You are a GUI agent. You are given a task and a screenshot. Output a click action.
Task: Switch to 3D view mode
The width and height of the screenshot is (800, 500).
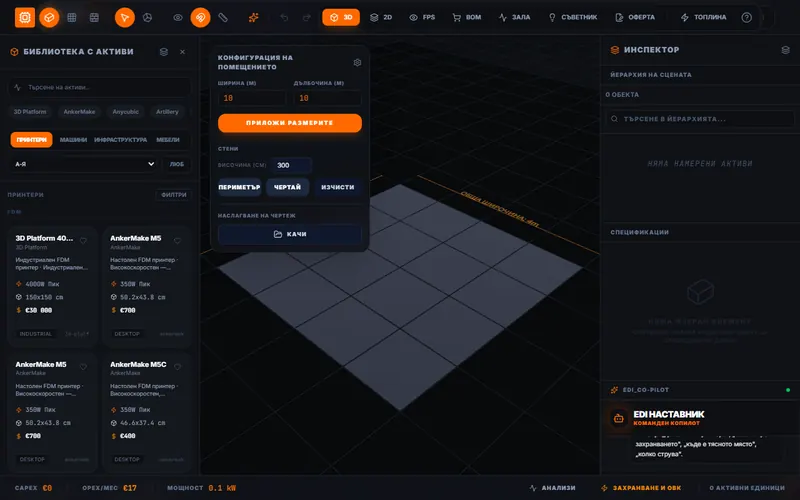tap(341, 17)
